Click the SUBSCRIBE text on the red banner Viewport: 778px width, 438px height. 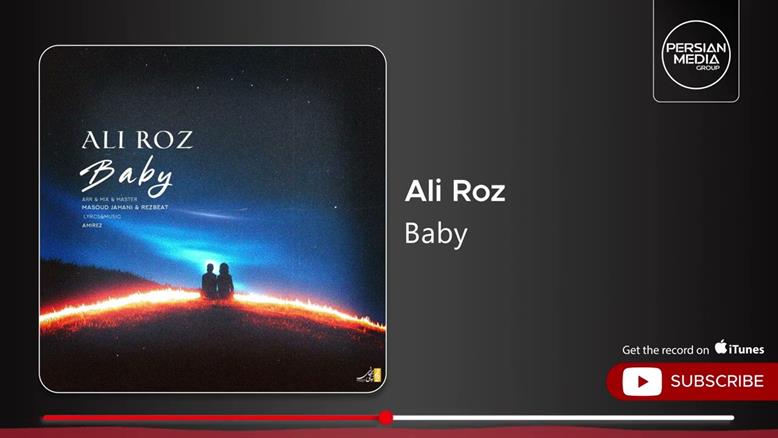[x=717, y=381]
